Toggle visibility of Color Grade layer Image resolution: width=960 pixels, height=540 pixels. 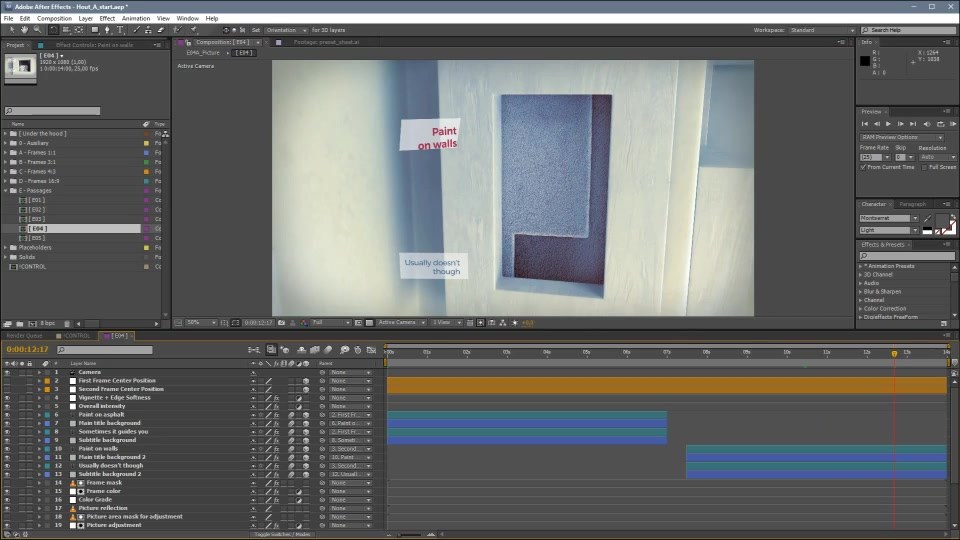coord(7,500)
